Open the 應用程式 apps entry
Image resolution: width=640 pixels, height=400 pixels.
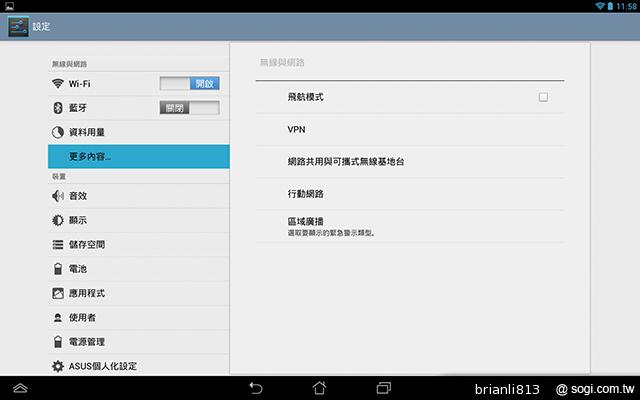[x=139, y=293]
